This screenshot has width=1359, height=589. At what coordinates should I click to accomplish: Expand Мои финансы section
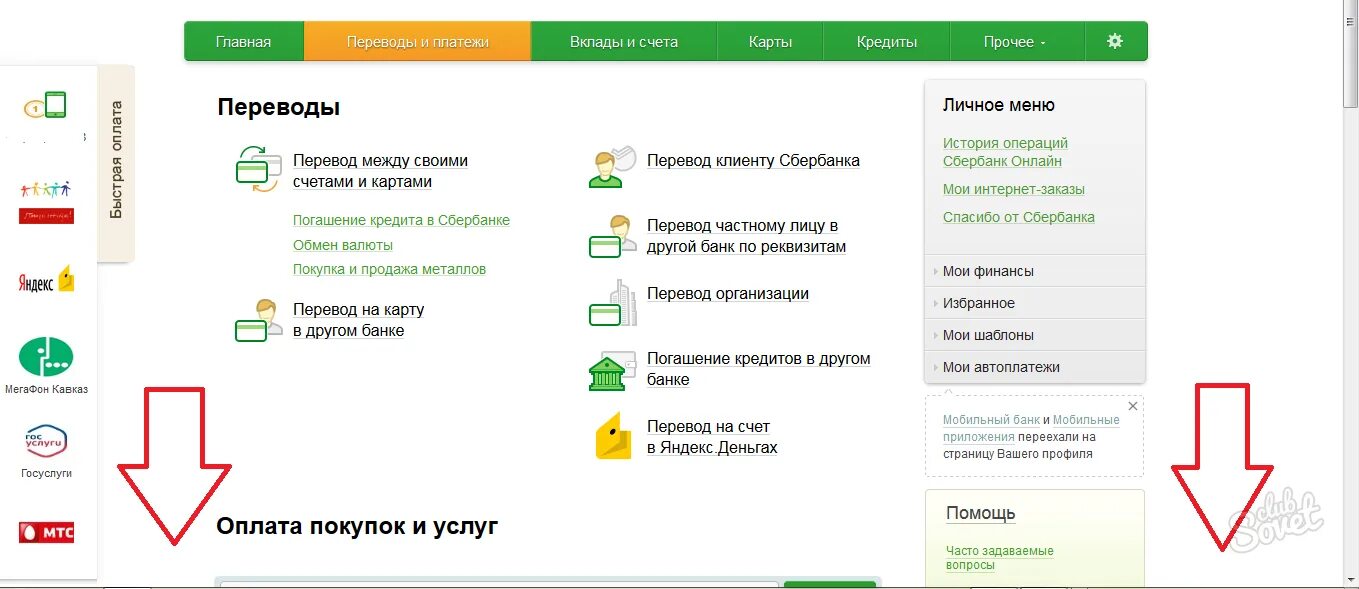click(x=1035, y=271)
